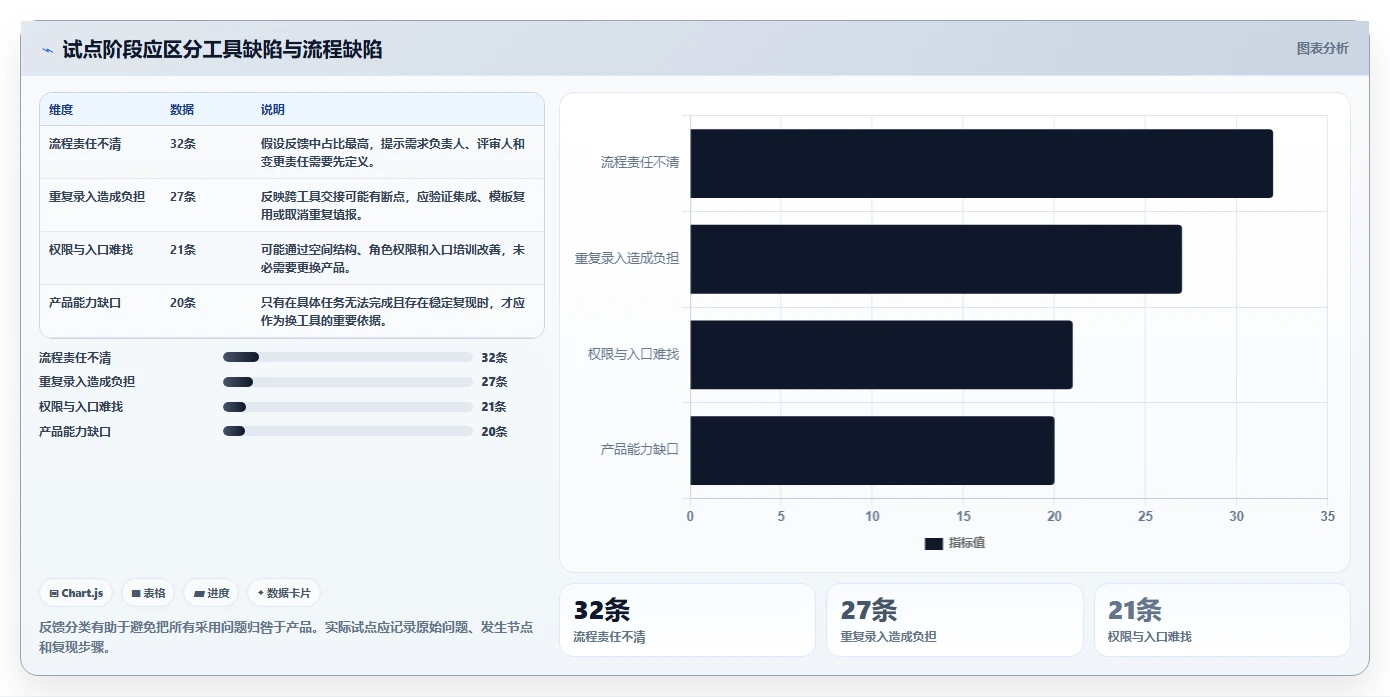This screenshot has width=1390, height=697.
Task: Click the y-axis label 产品能力缺口 in the chart
Action: coord(640,450)
